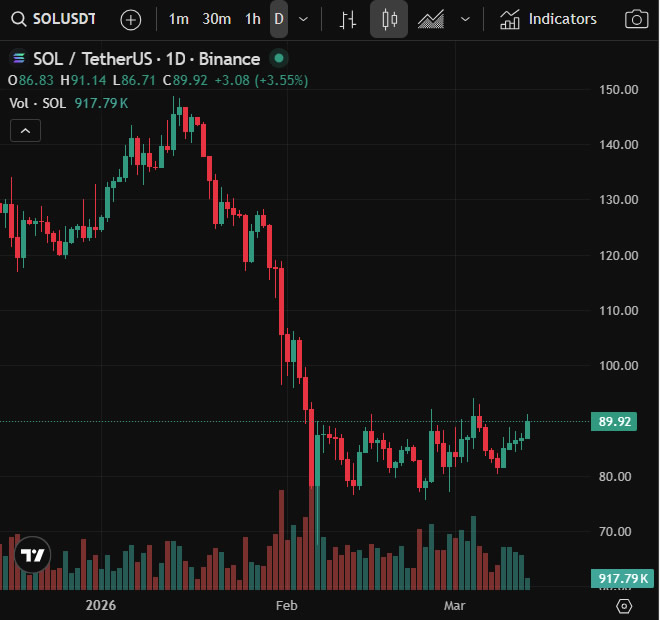Expand the timeframe interval dropdown

304,19
